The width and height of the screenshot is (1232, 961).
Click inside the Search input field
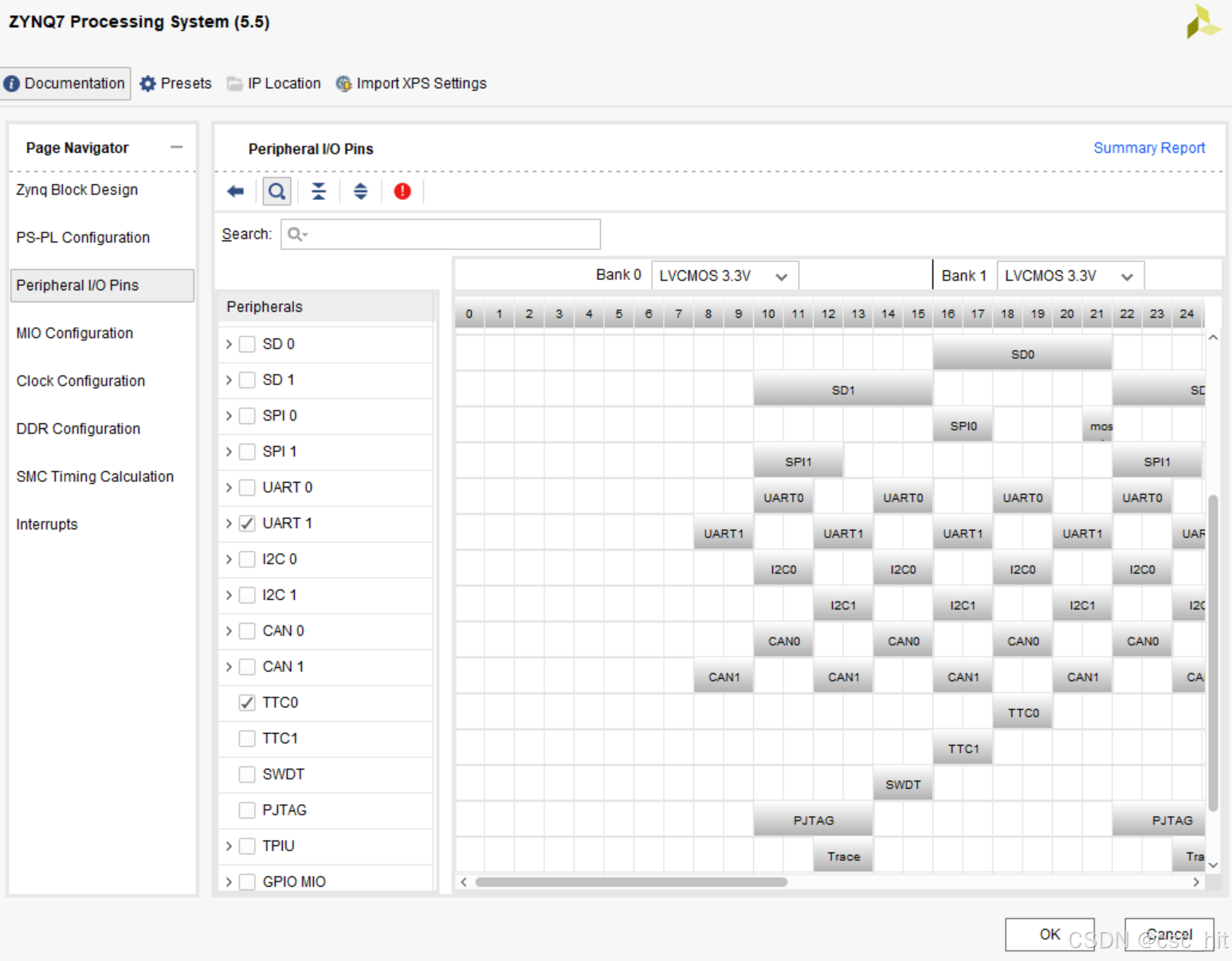pos(441,234)
